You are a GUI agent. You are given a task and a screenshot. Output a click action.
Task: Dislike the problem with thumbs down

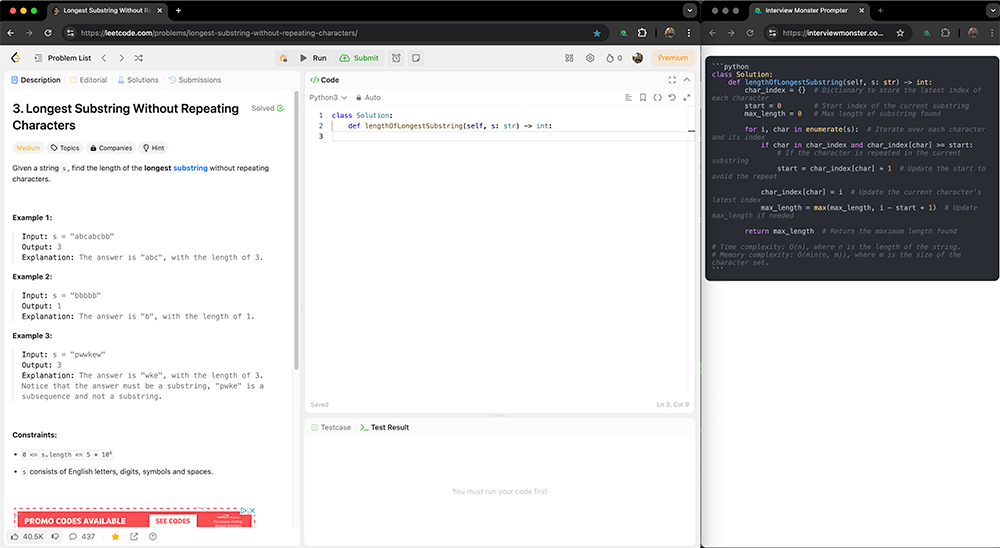[x=55, y=537]
